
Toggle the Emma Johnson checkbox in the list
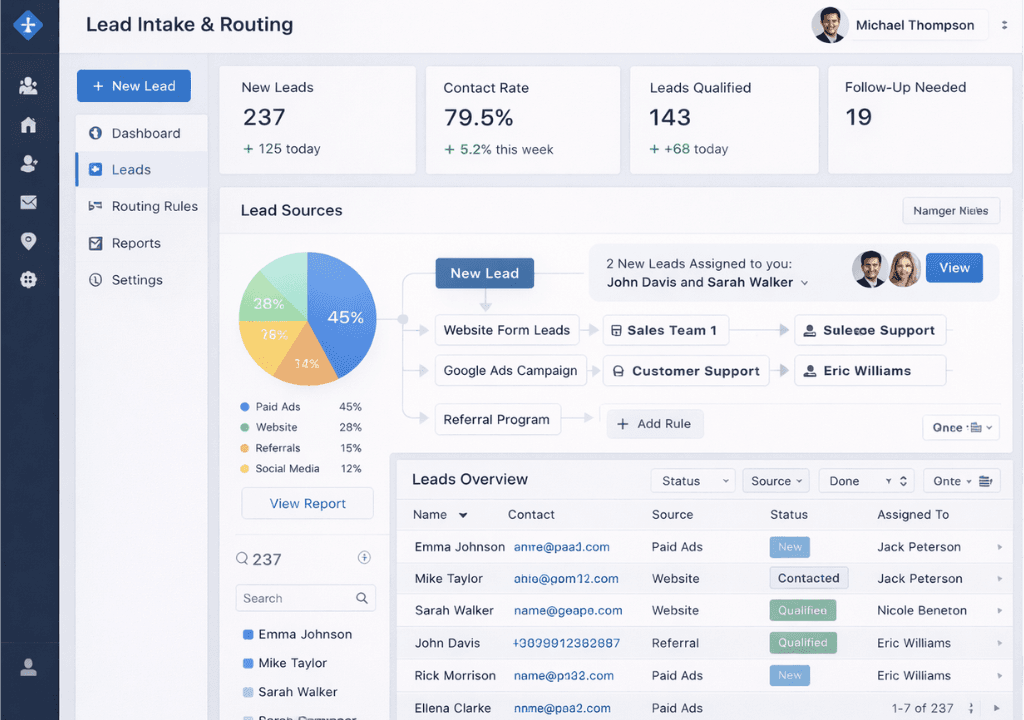(x=248, y=635)
